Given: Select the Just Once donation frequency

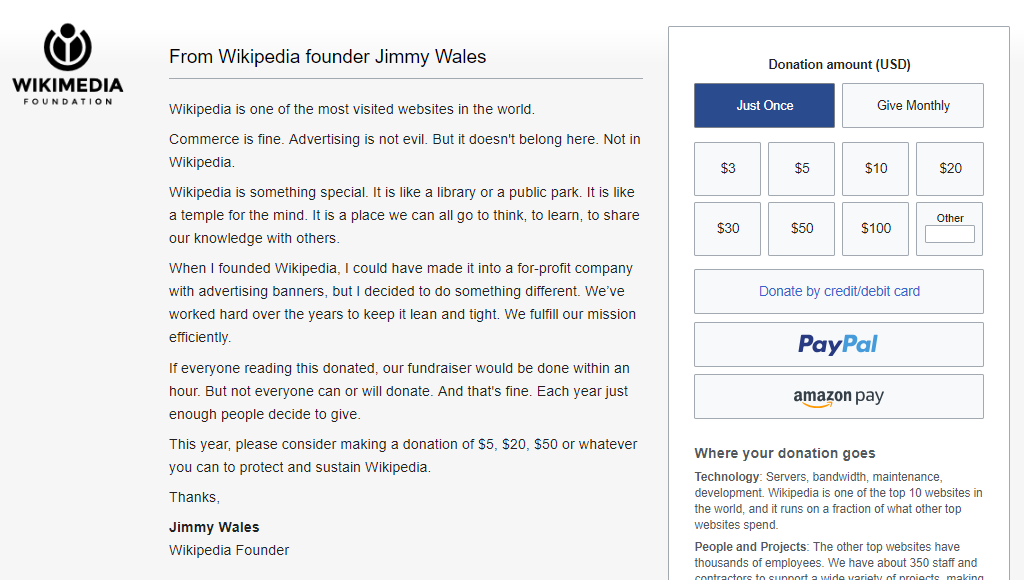Looking at the screenshot, I should pos(764,105).
